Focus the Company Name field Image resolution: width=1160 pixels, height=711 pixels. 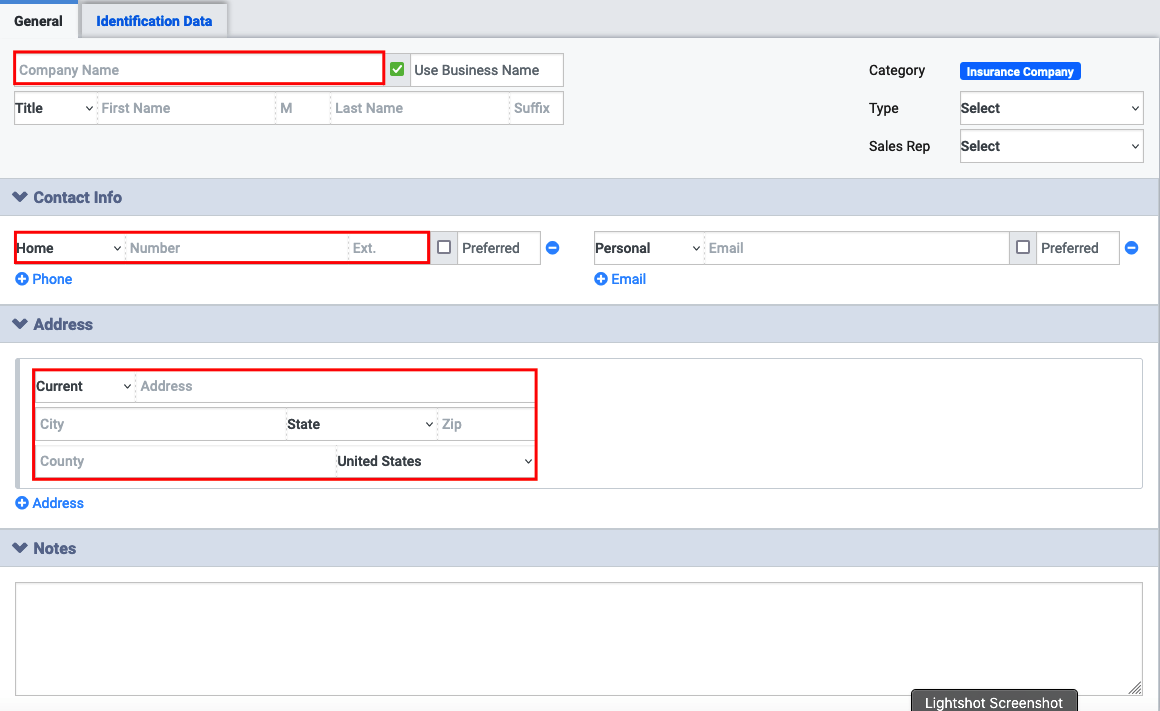click(199, 70)
